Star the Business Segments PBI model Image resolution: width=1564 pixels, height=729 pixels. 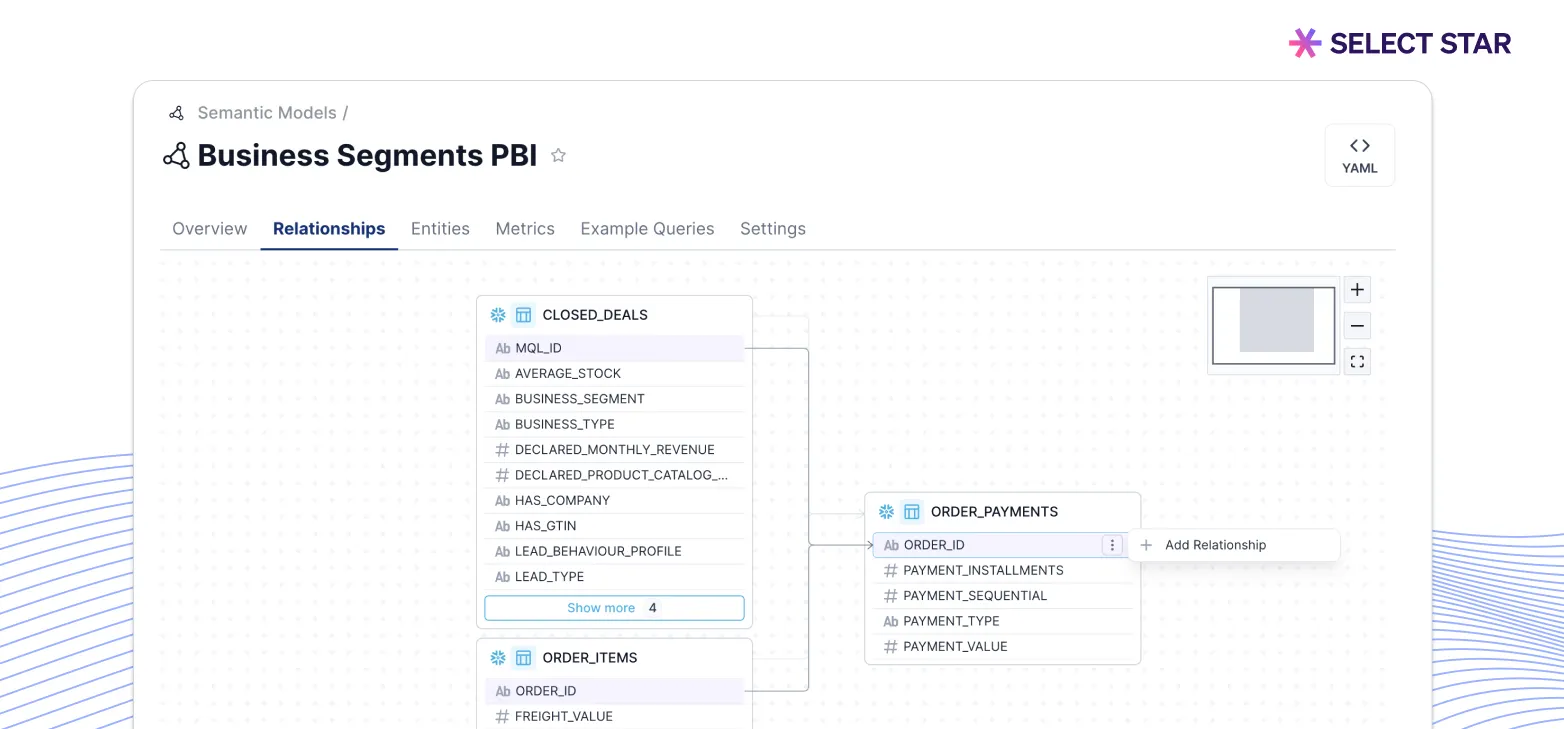559,156
